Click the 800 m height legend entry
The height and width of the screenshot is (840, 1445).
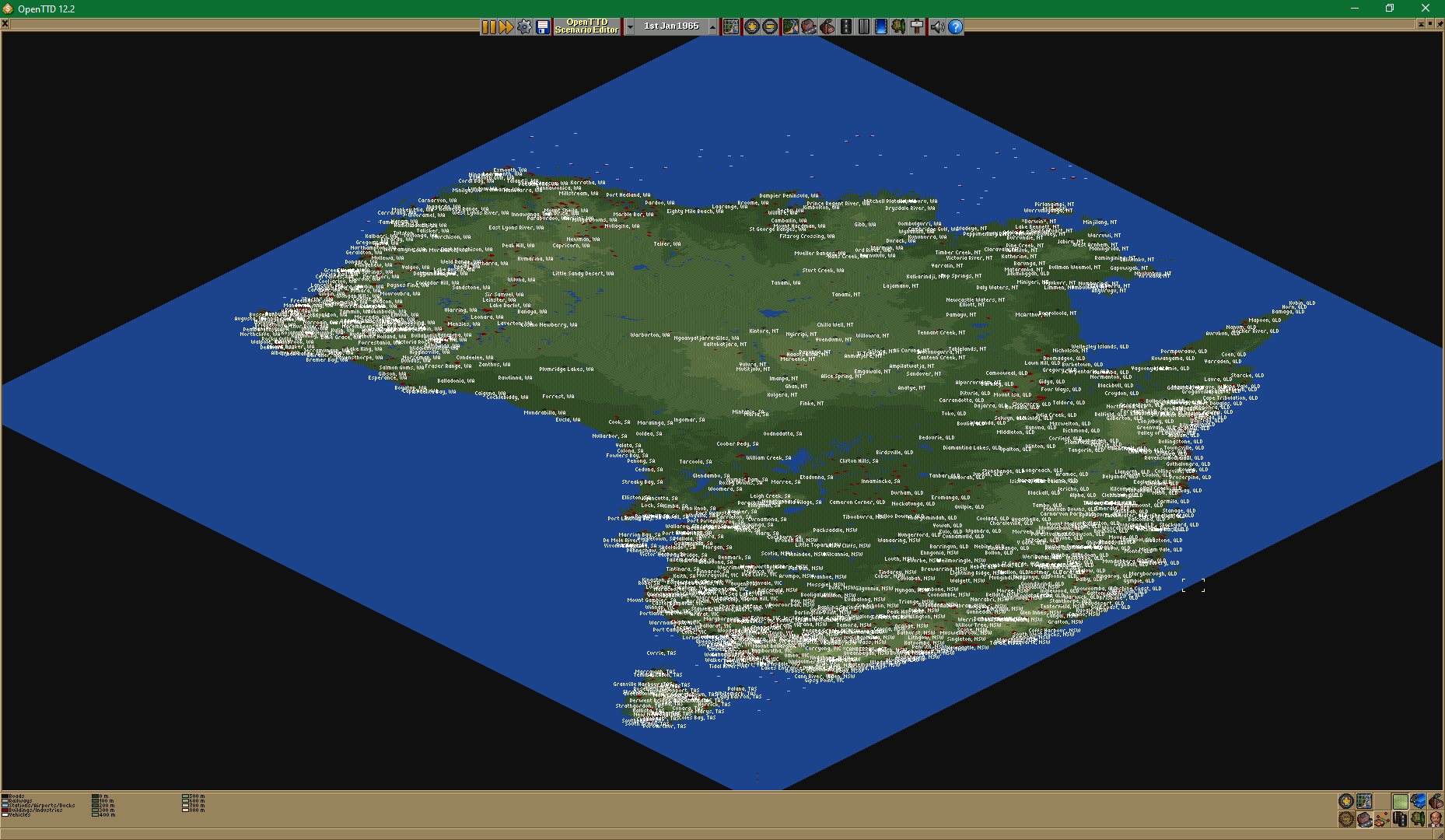coord(194,810)
